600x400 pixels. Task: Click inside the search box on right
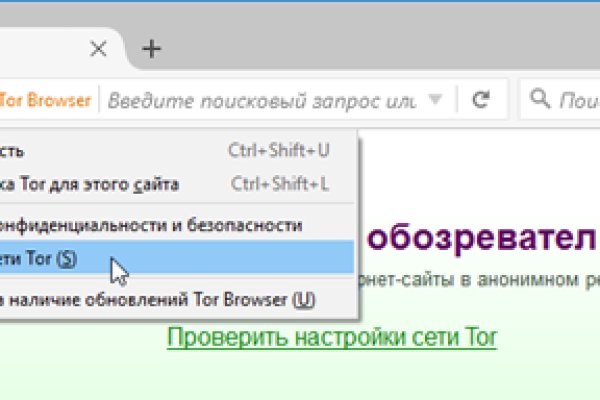[575, 99]
